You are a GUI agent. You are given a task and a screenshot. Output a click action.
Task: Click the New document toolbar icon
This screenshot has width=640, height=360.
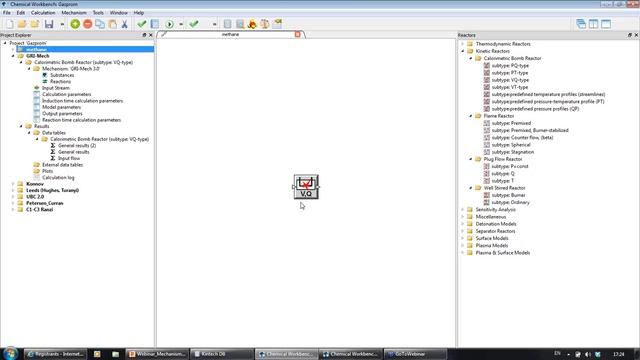click(x=9, y=24)
